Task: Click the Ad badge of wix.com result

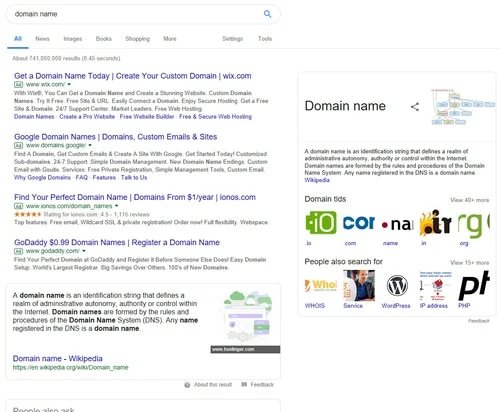Action: pyautogui.click(x=18, y=84)
